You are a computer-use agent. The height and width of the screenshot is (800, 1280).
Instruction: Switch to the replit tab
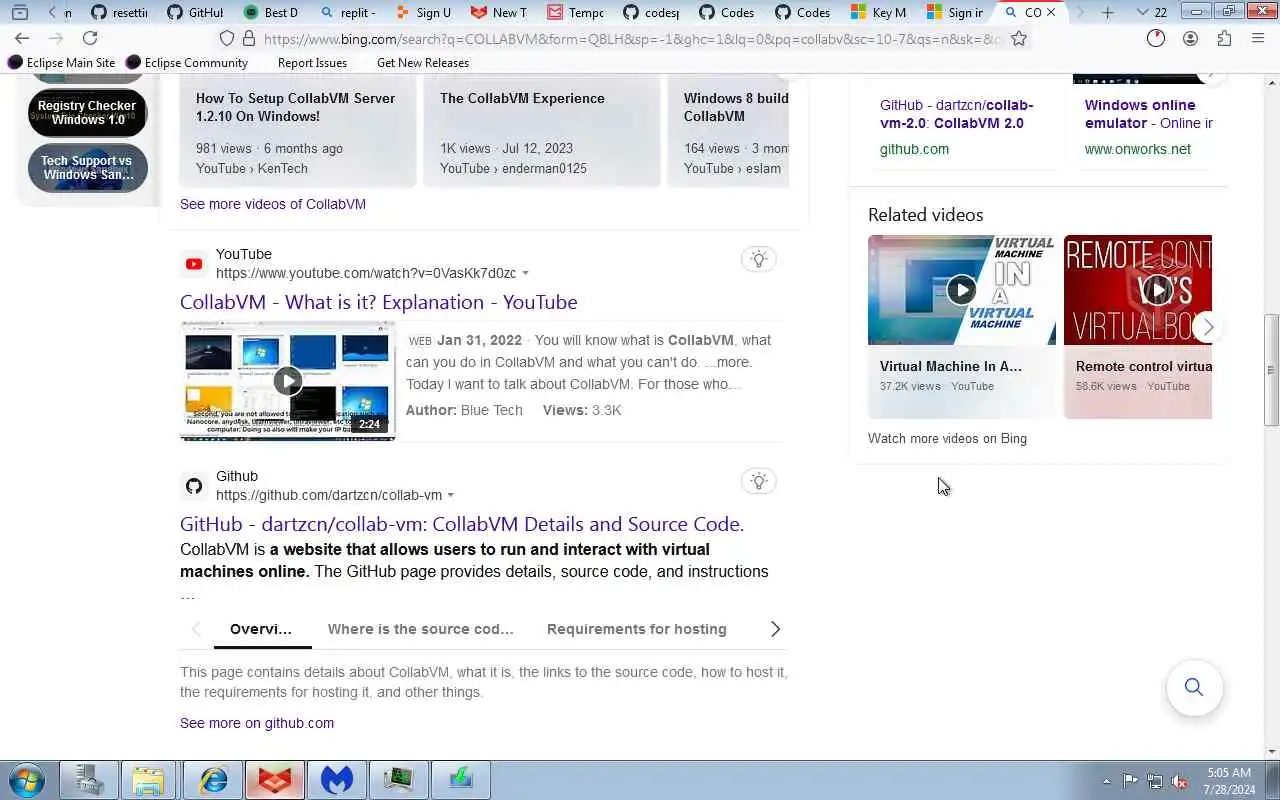point(347,12)
